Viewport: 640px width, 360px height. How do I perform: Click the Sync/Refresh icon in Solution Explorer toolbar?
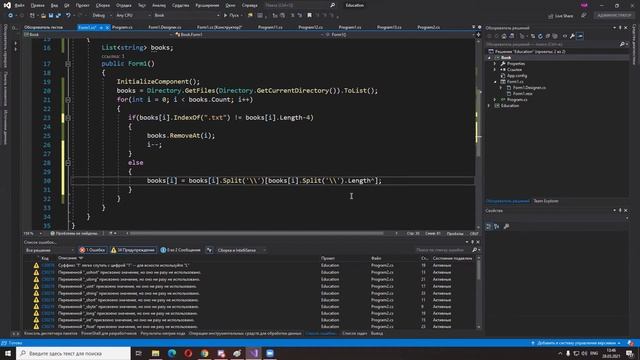(x=540, y=36)
